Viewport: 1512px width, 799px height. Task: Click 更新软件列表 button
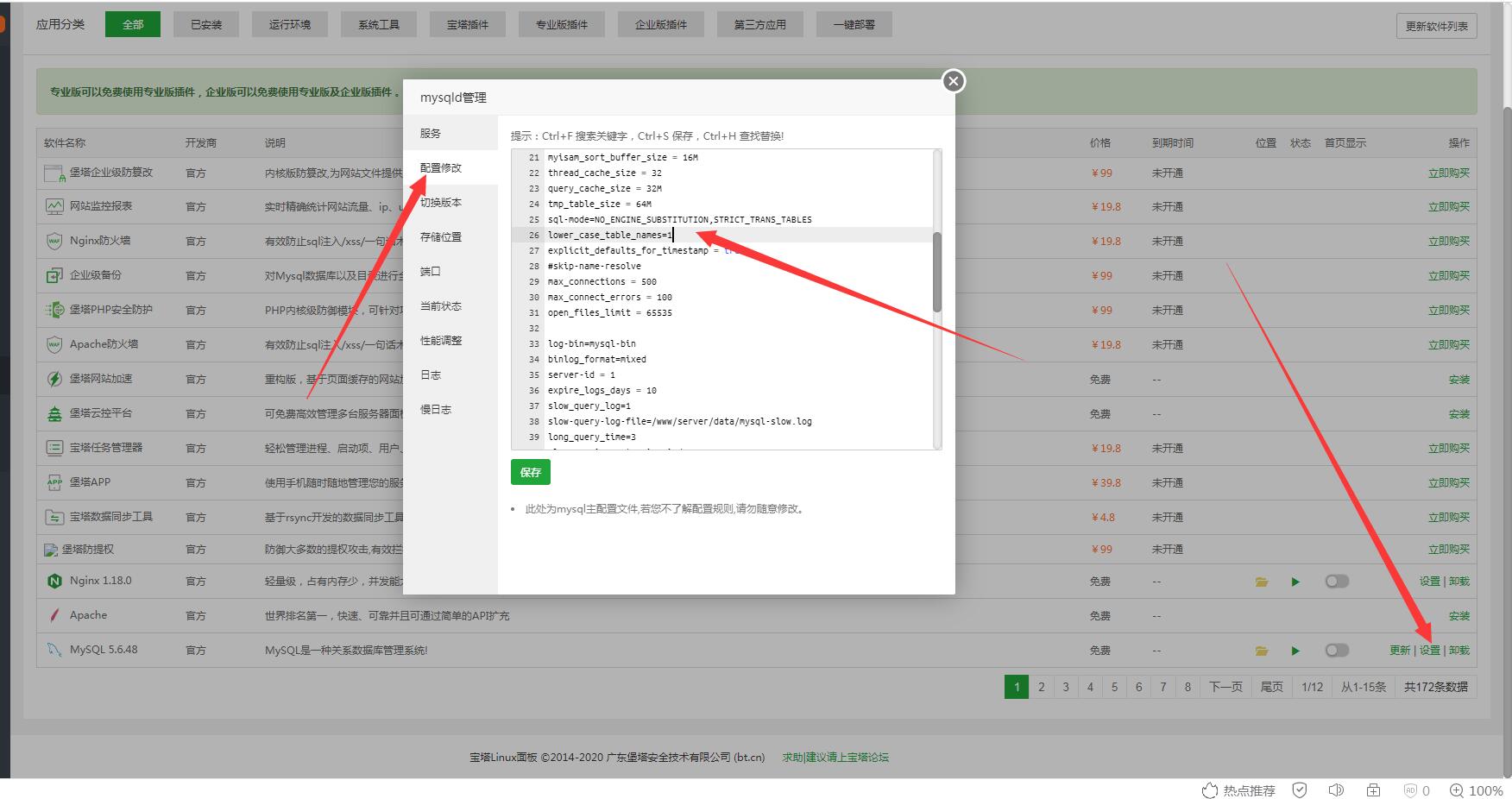pos(1436,26)
